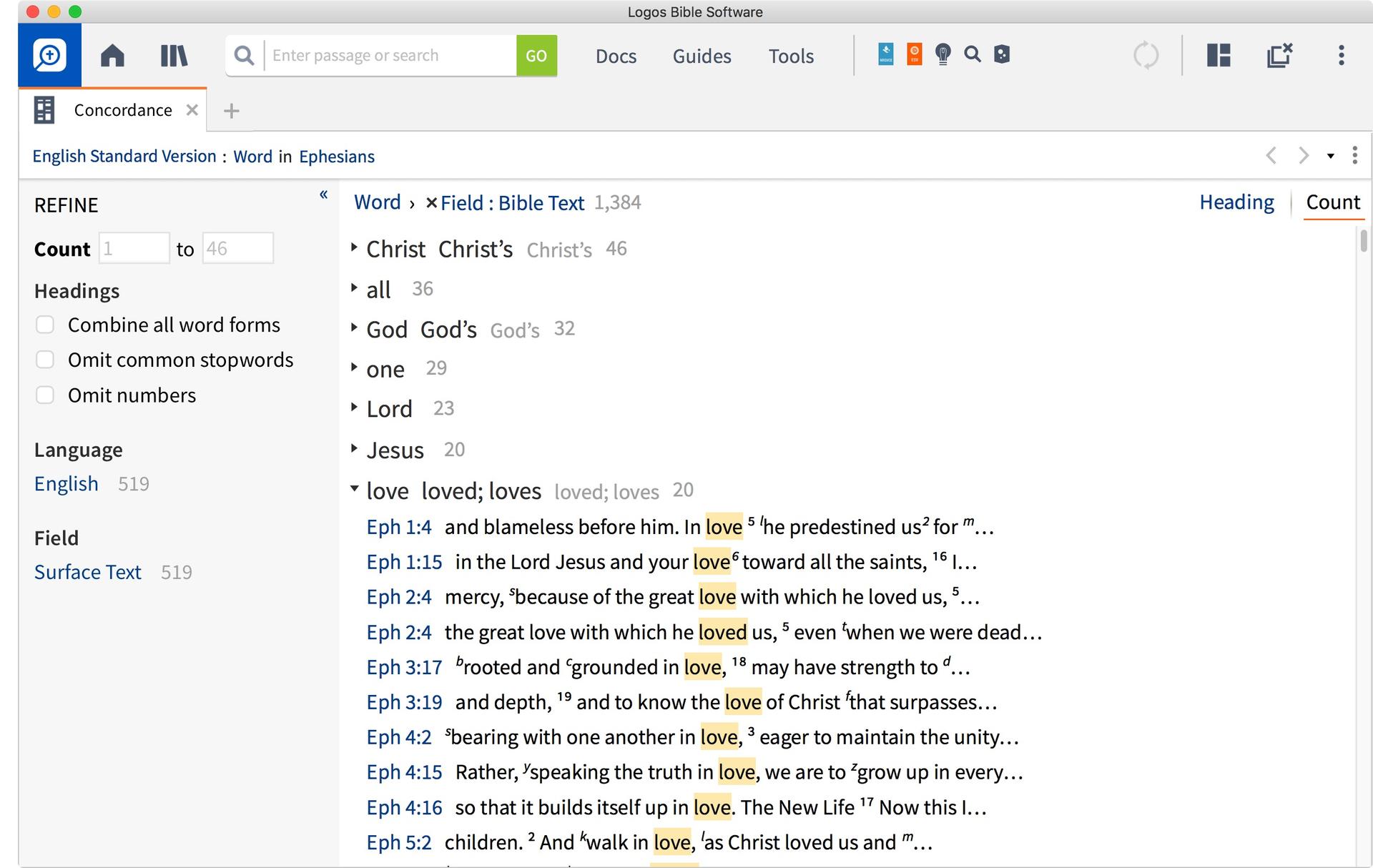
Task: Click the green GO button
Action: (x=536, y=56)
